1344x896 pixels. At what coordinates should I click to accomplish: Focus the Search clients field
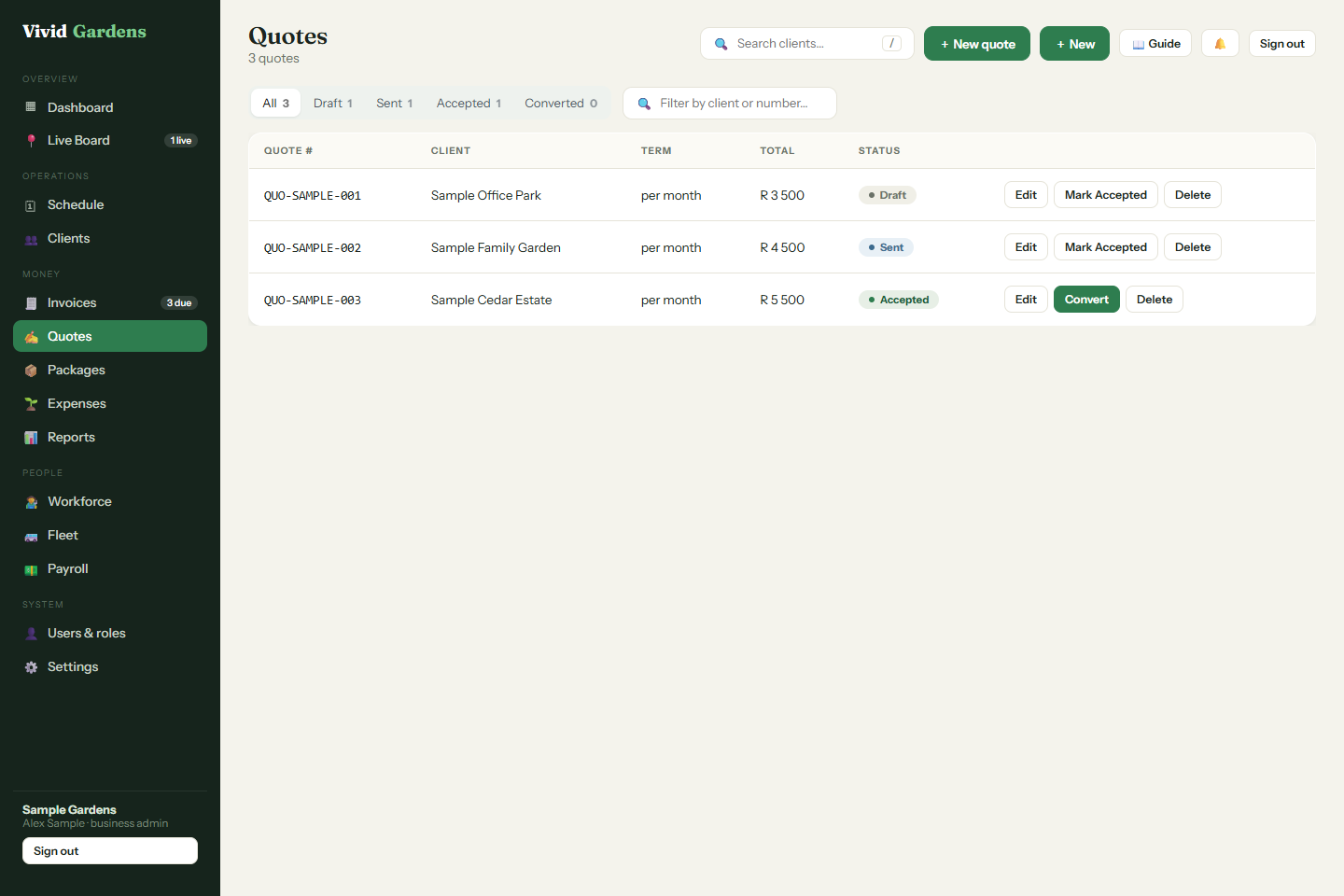click(807, 44)
